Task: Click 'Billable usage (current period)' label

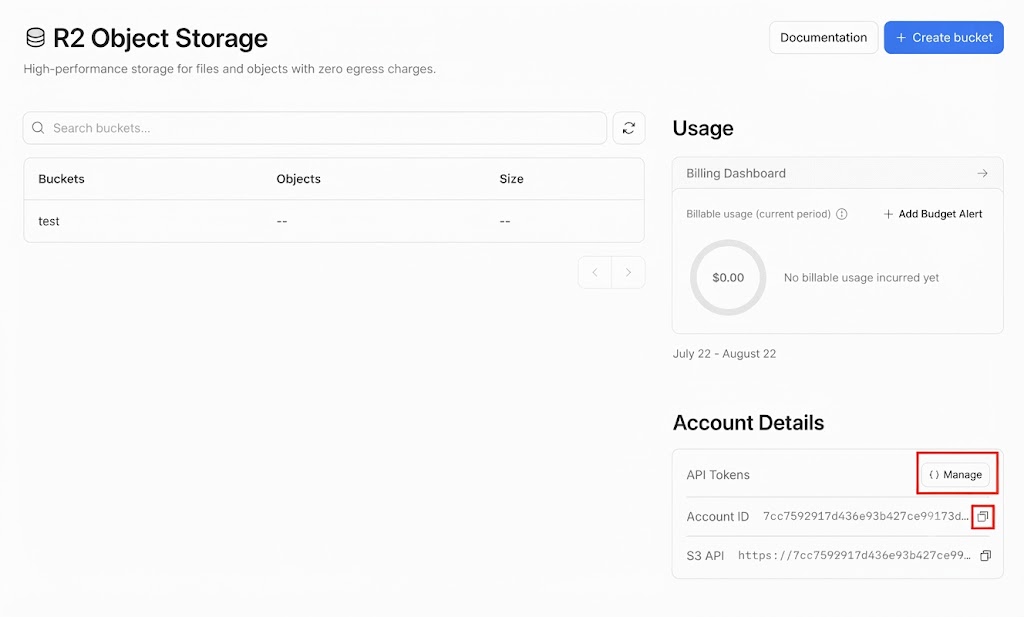Action: pos(758,214)
